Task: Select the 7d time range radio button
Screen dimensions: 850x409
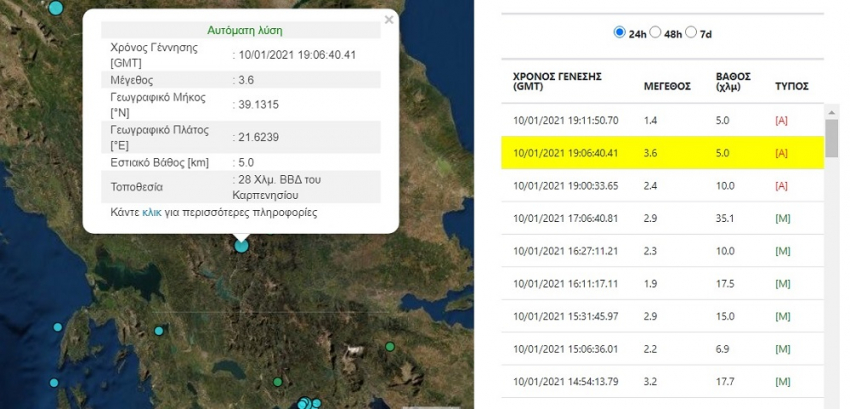Action: pos(692,33)
